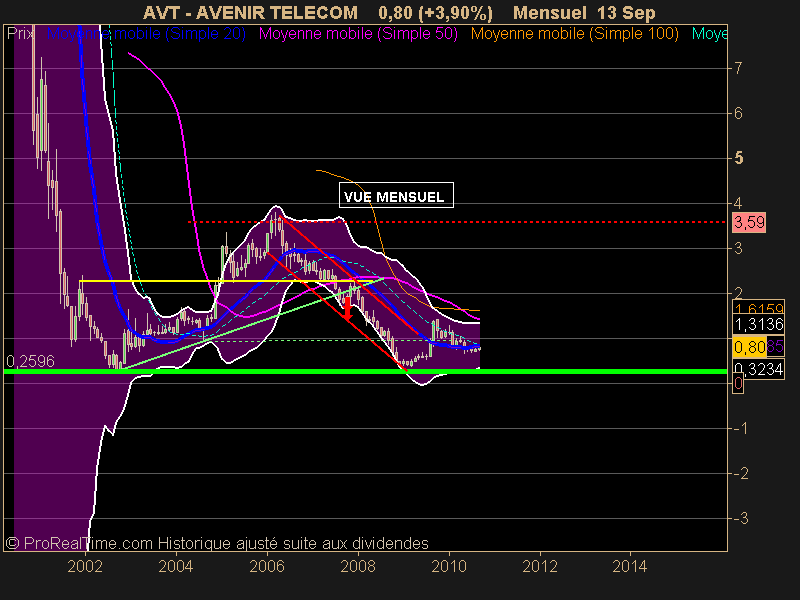
Task: Select the 'Prix' legend label
Action: coord(20,34)
